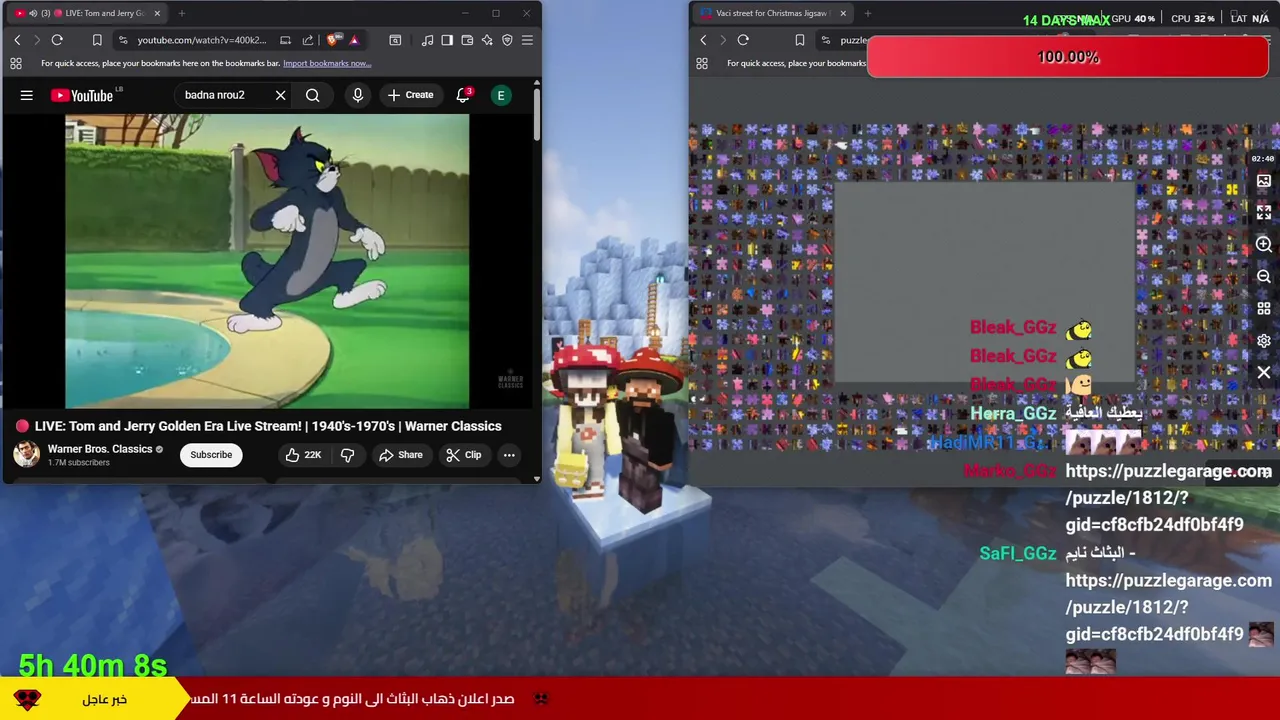This screenshot has width=1280, height=720.
Task: Click the Warner Bros. Classics channel avatar
Action: [x=27, y=454]
